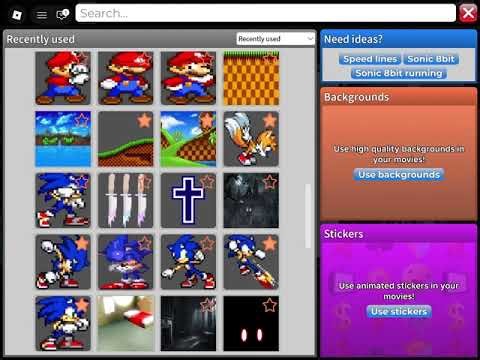Image resolution: width=480 pixels, height=360 pixels.
Task: Favorite the dark forest with its star
Action: pos(270,182)
